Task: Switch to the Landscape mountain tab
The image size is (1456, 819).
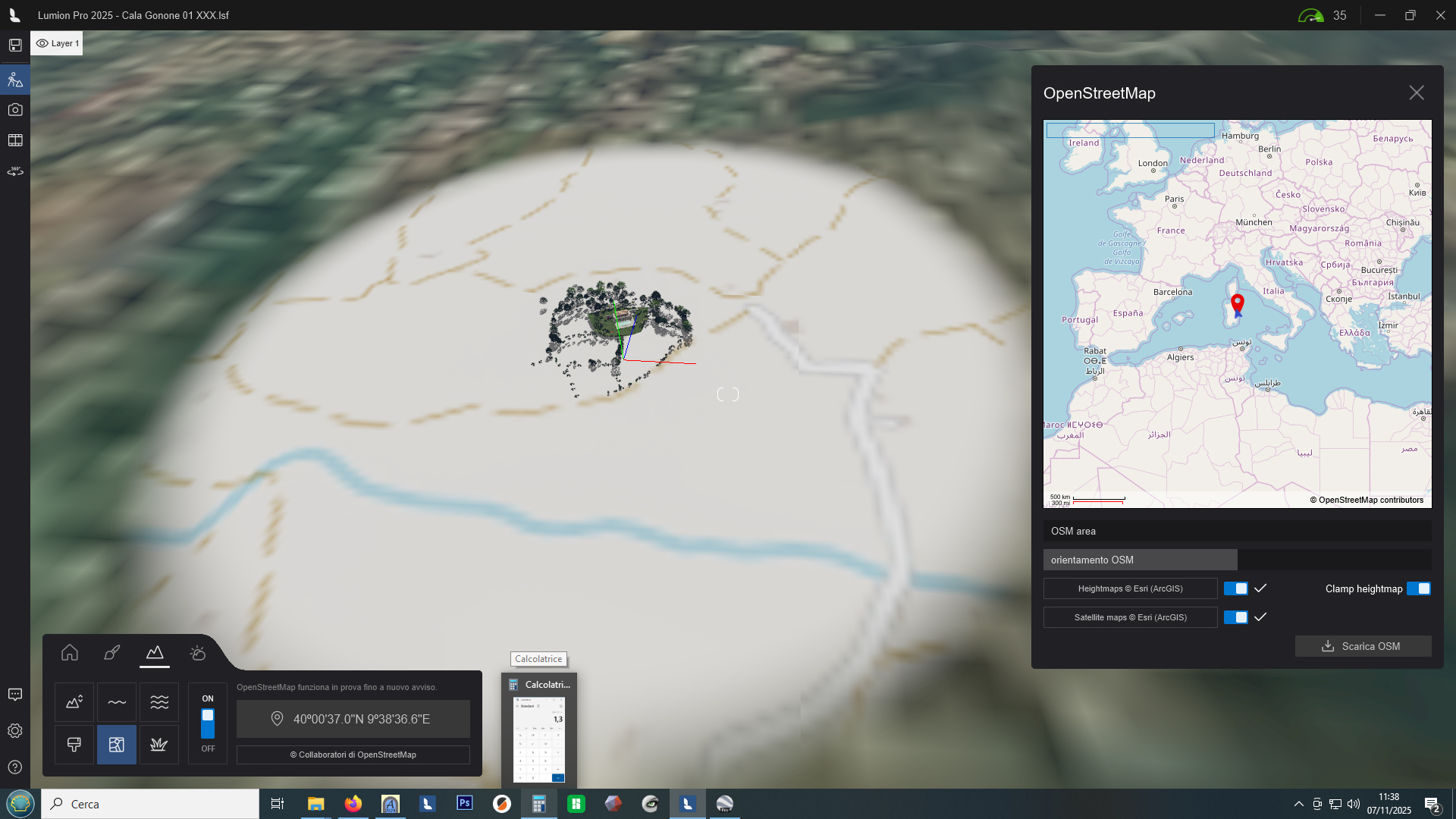Action: (155, 653)
